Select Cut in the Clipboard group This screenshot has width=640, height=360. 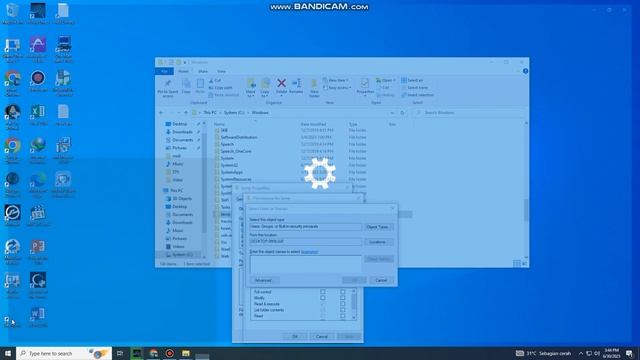coord(215,80)
